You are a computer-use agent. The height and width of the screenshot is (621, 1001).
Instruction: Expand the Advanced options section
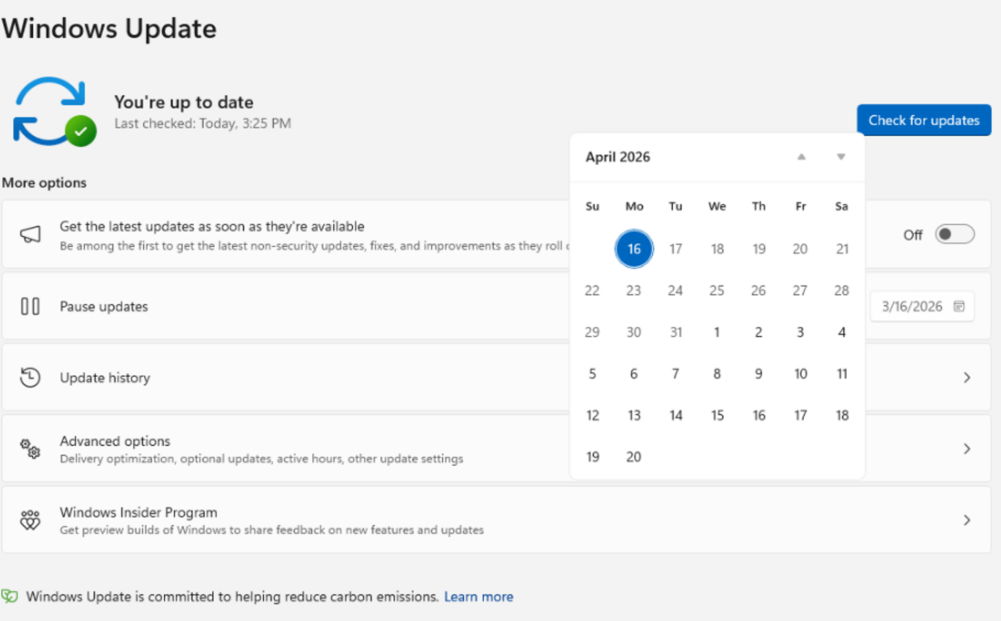966,448
